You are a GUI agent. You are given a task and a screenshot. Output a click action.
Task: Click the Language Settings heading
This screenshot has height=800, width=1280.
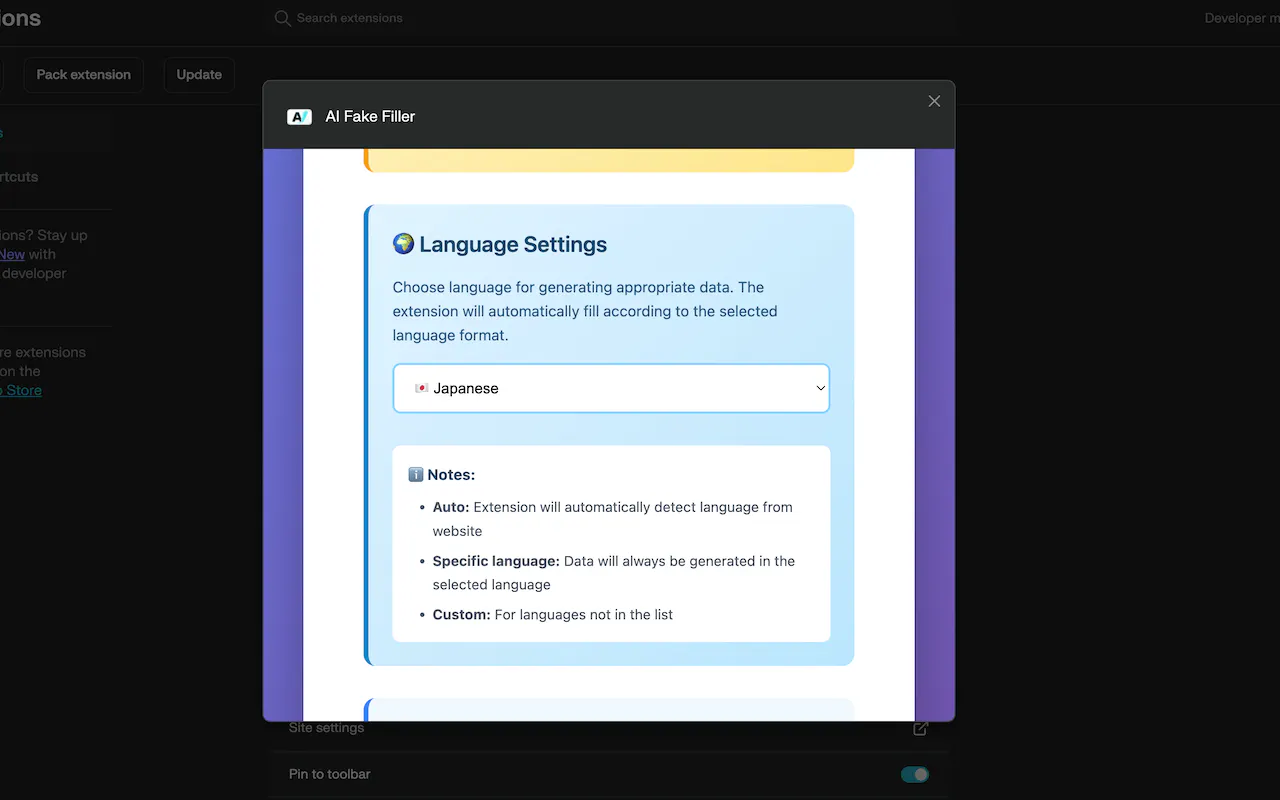513,244
